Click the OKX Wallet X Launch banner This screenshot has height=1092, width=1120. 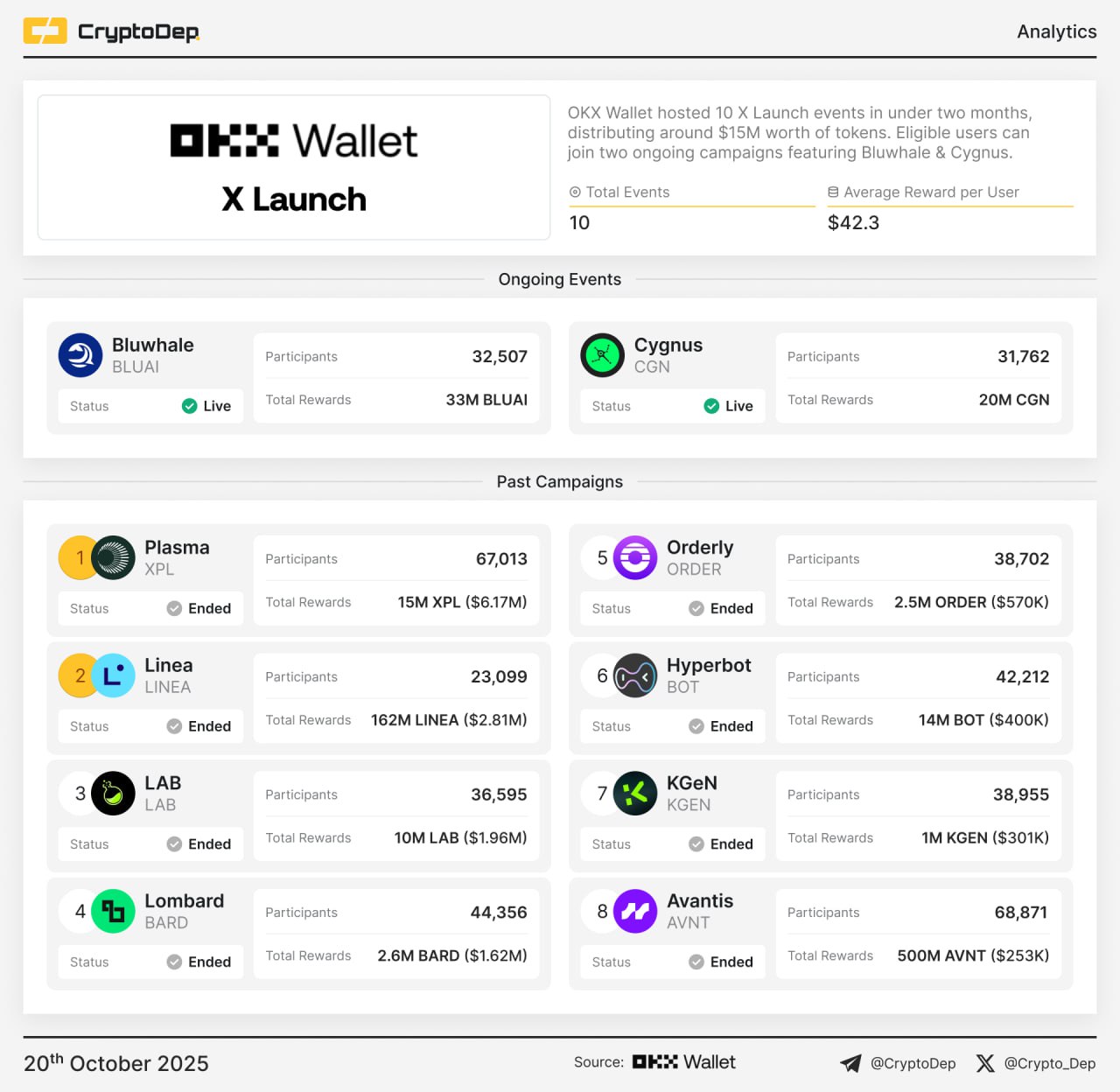point(294,167)
